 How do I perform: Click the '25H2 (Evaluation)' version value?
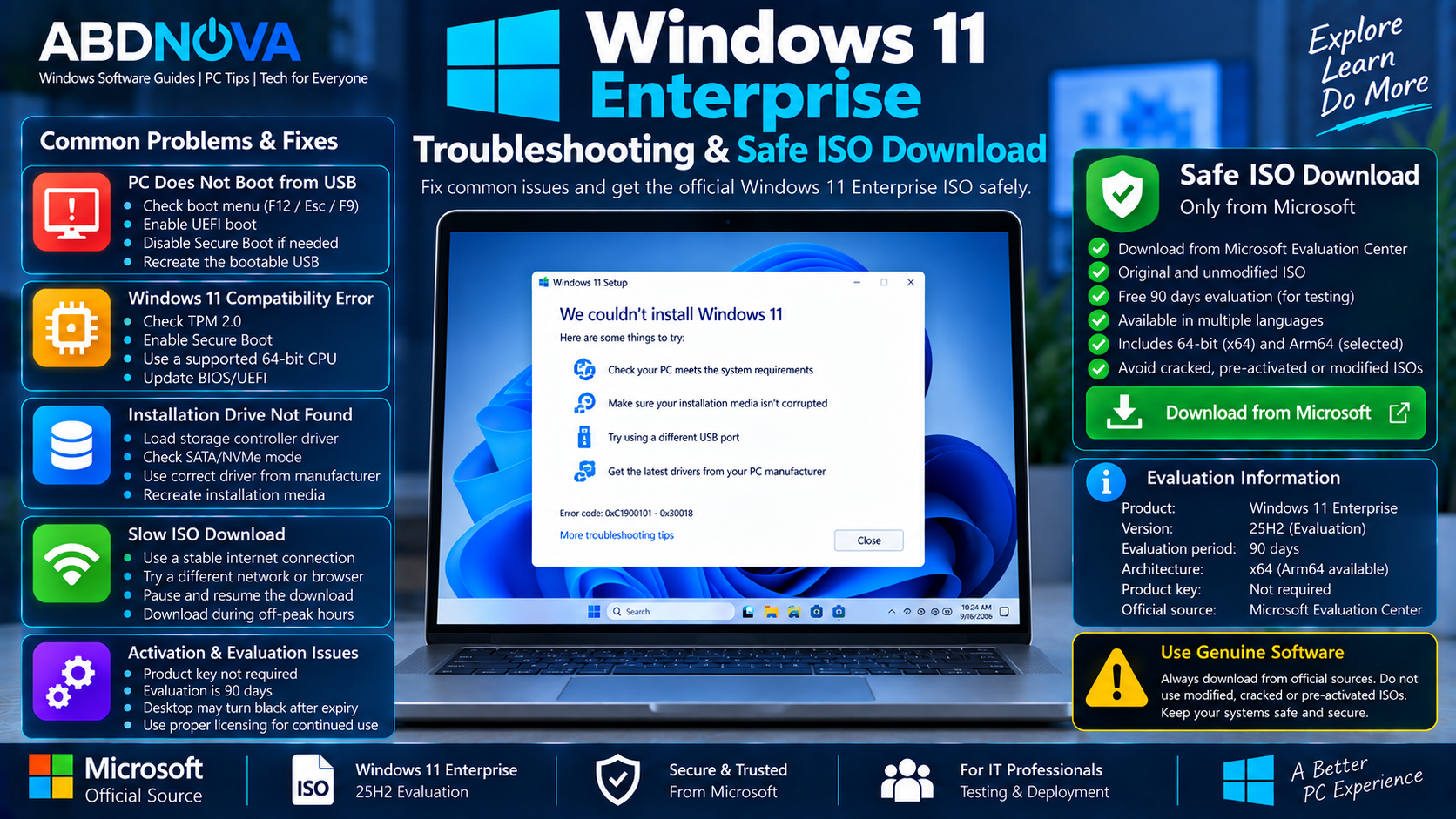(1307, 528)
